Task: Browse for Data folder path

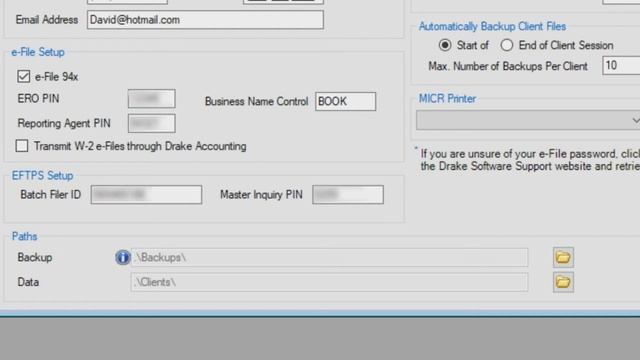Action: tap(563, 282)
